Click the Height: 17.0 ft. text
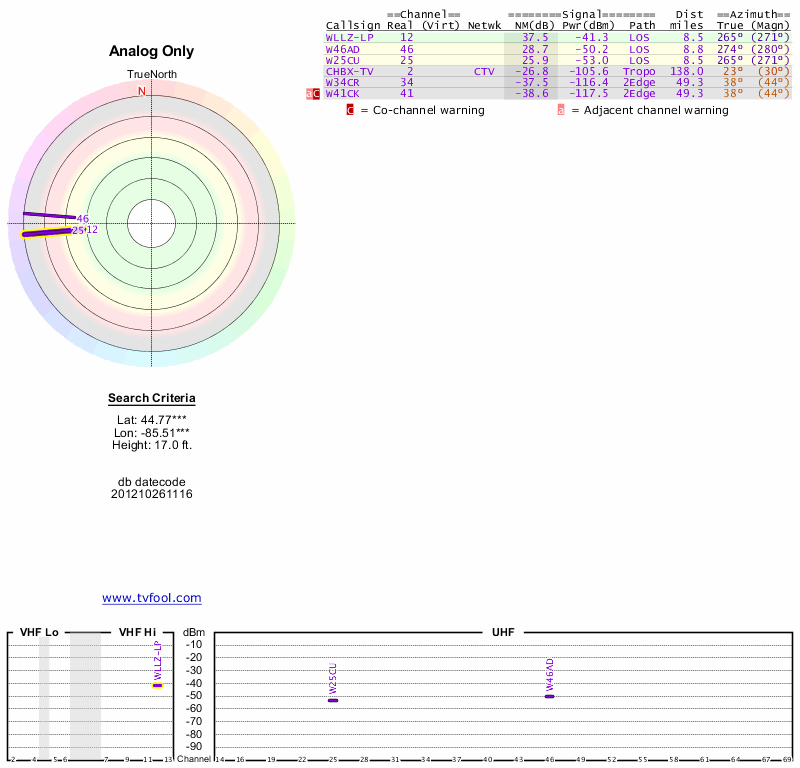Image resolution: width=800 pixels, height=768 pixels. point(152,445)
